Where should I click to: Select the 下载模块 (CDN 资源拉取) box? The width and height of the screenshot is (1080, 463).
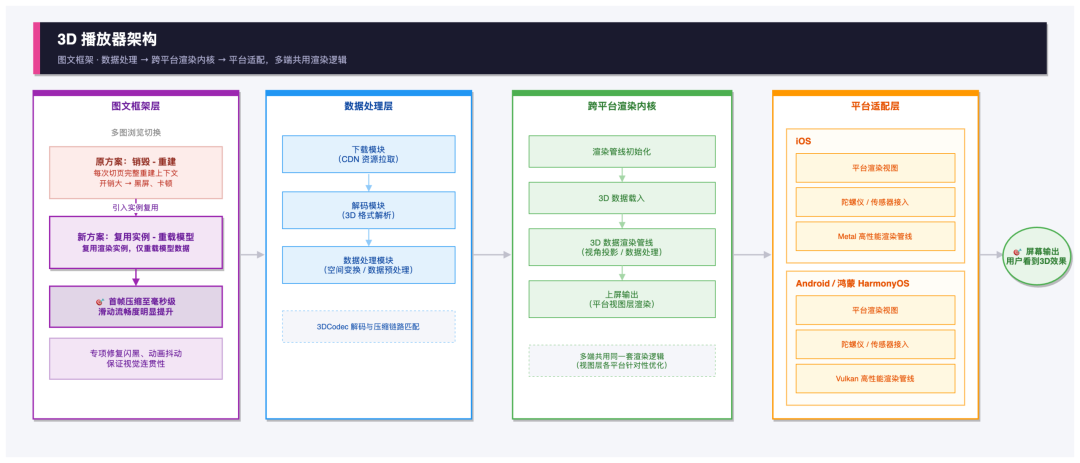(368, 154)
